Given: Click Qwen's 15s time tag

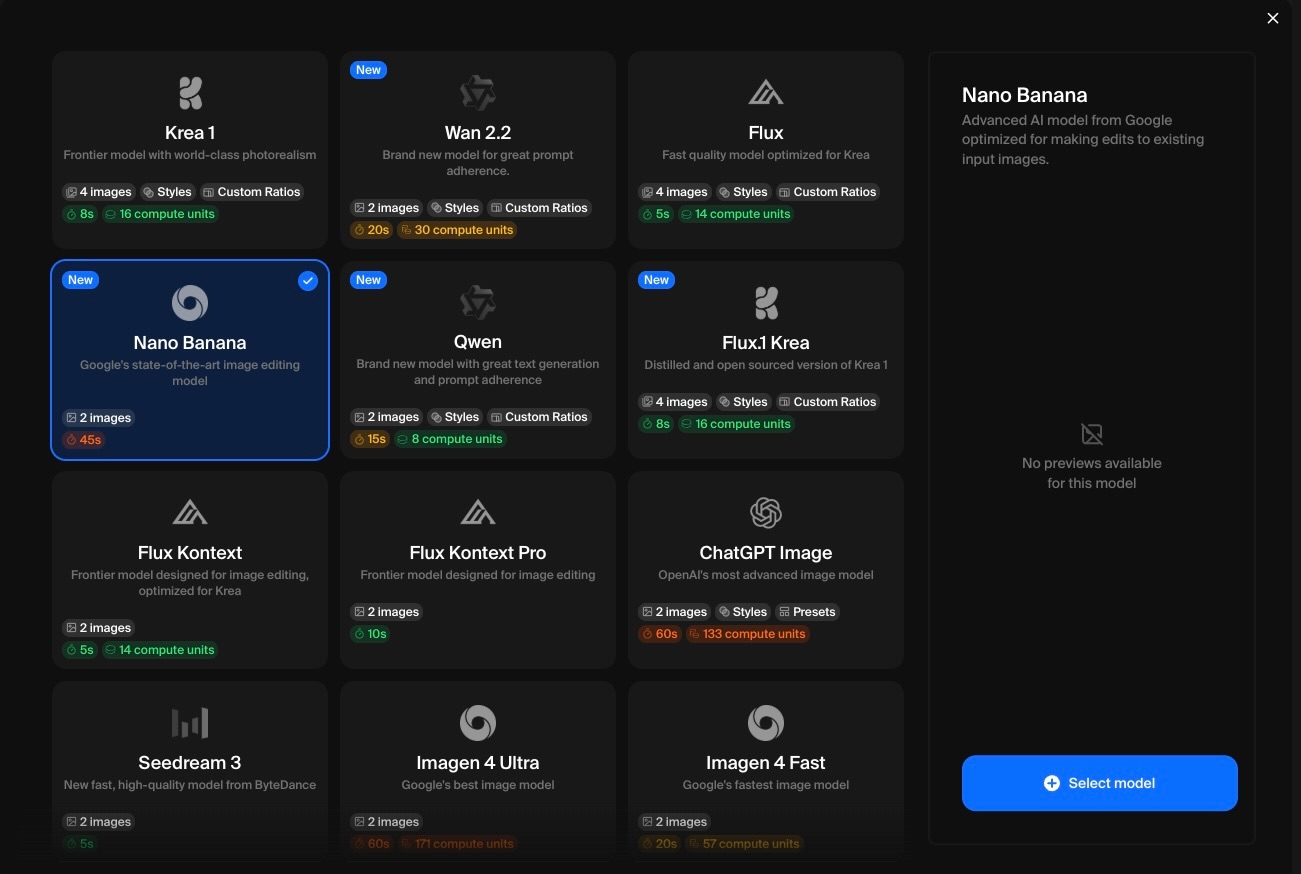Looking at the screenshot, I should (x=370, y=439).
